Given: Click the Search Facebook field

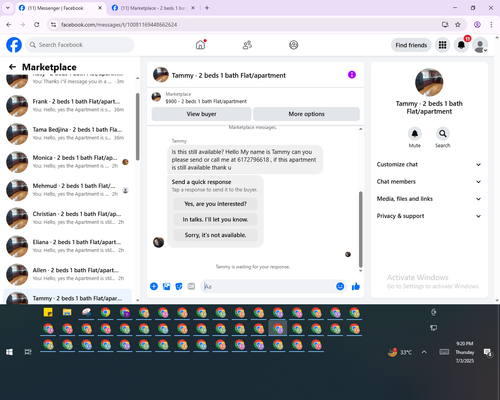Looking at the screenshot, I should point(80,45).
